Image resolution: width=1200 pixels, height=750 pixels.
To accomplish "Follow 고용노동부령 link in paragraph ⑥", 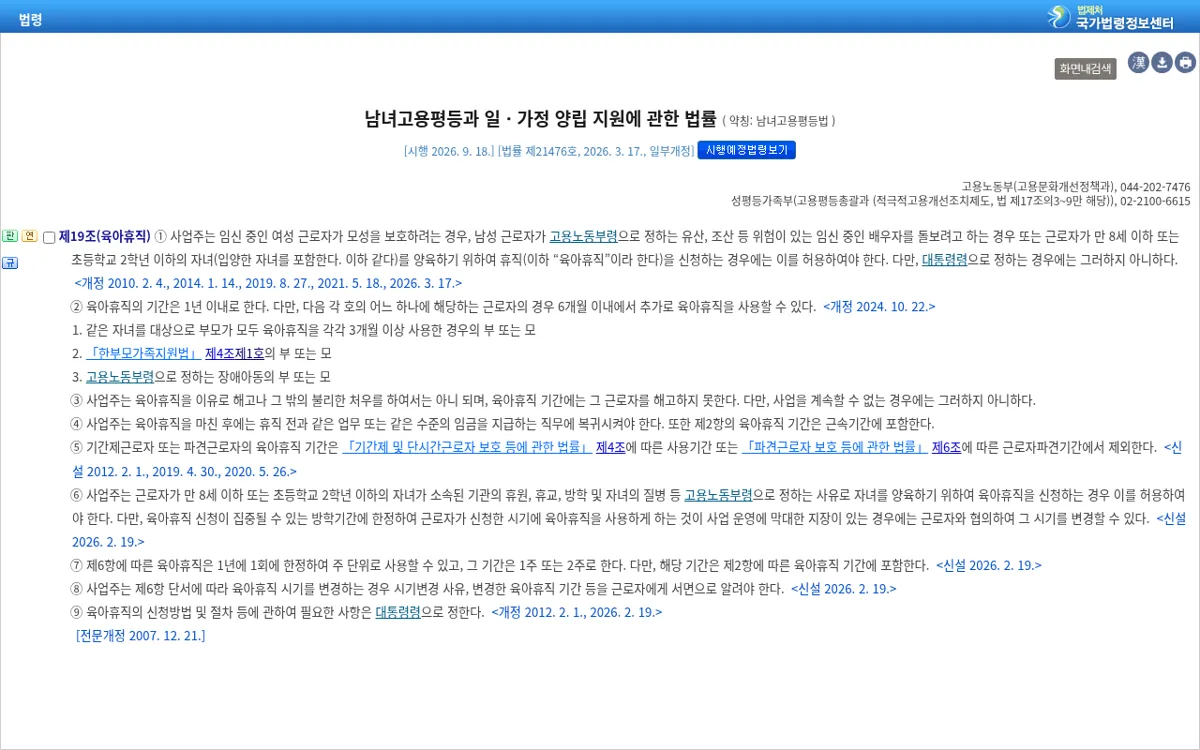I will tap(718, 494).
